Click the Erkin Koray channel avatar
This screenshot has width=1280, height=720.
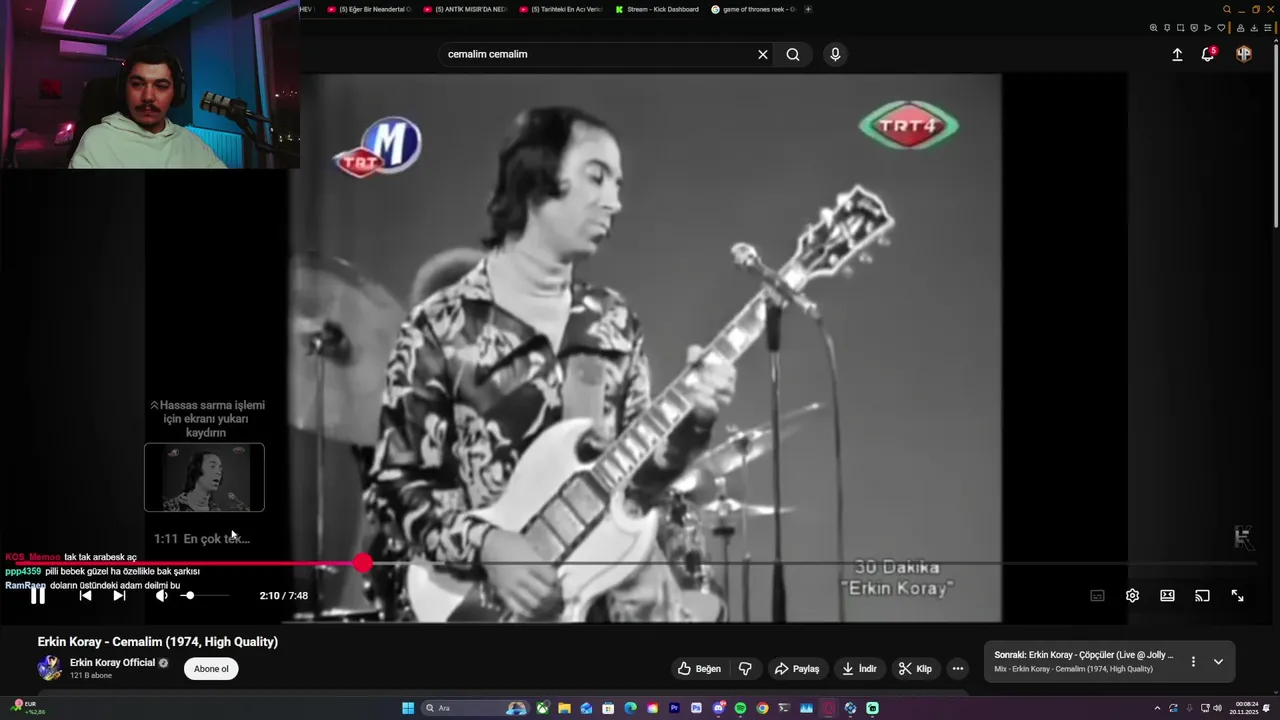click(49, 668)
